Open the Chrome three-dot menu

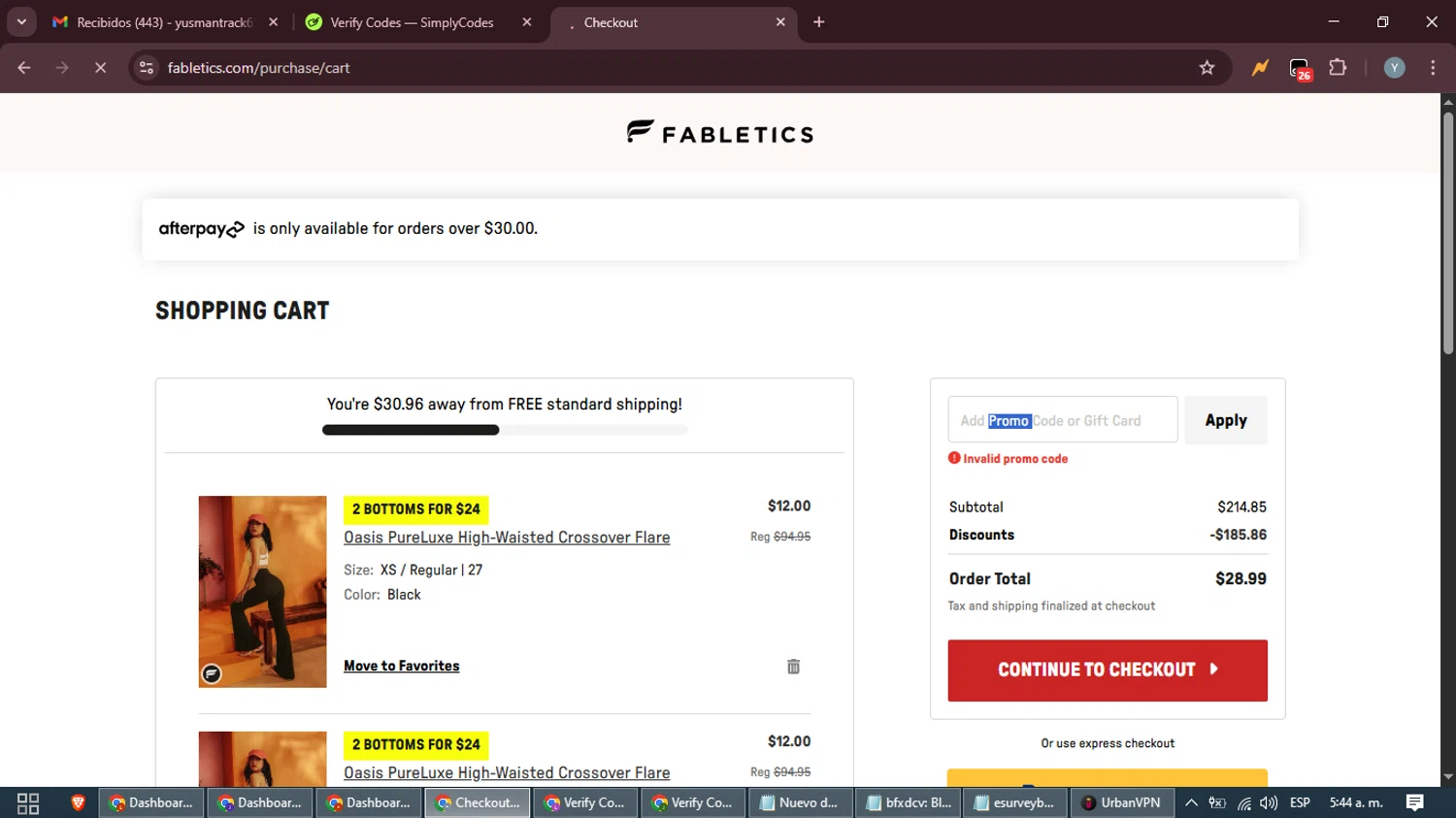[x=1433, y=68]
